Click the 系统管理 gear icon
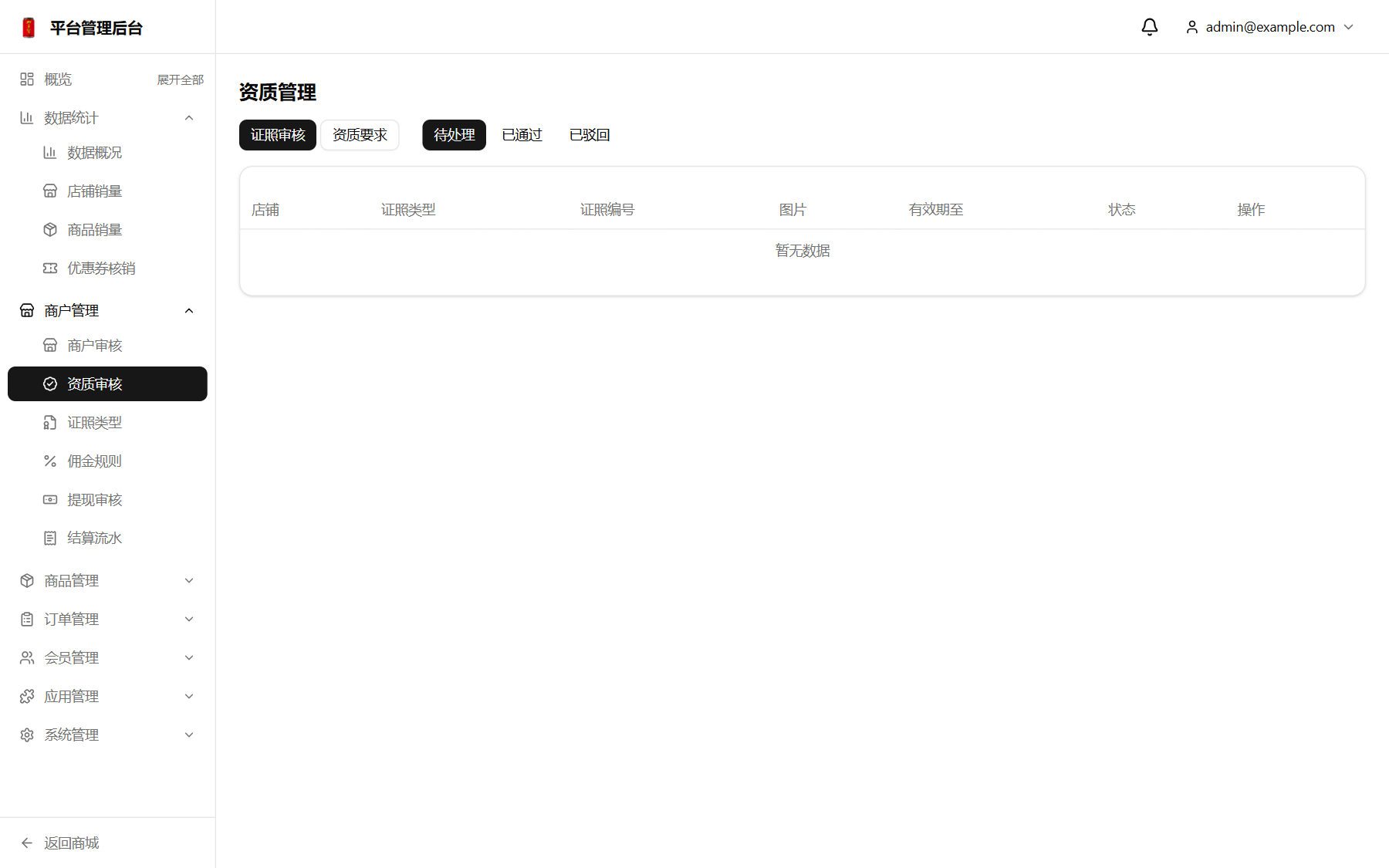 click(27, 735)
